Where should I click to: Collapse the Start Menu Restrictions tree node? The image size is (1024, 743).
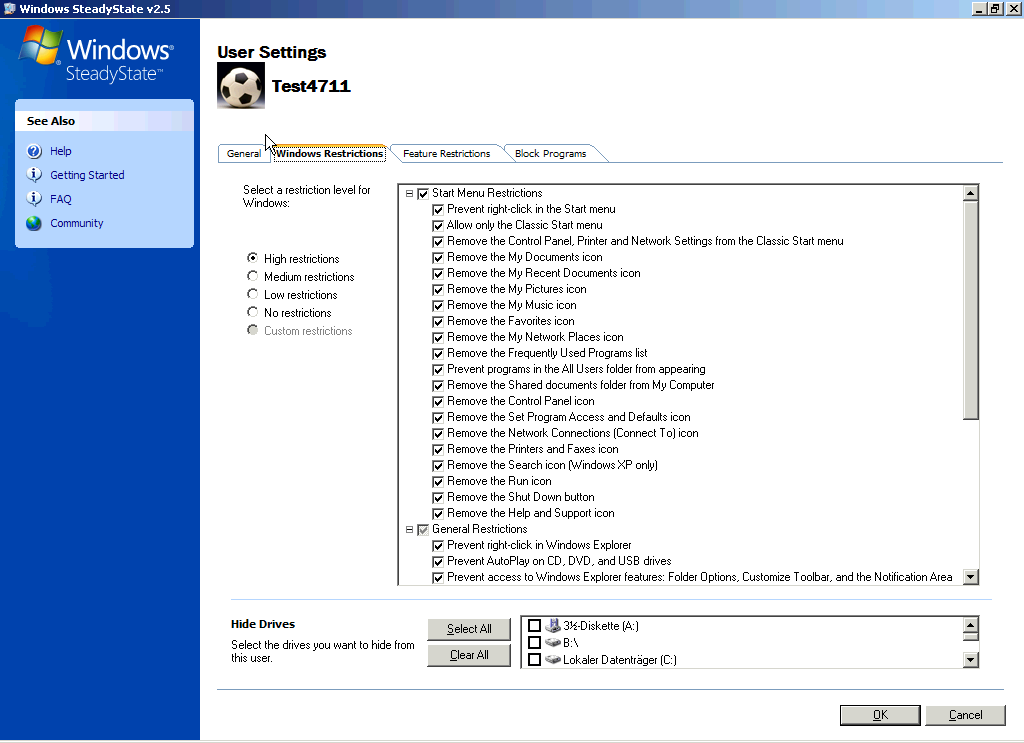[409, 193]
